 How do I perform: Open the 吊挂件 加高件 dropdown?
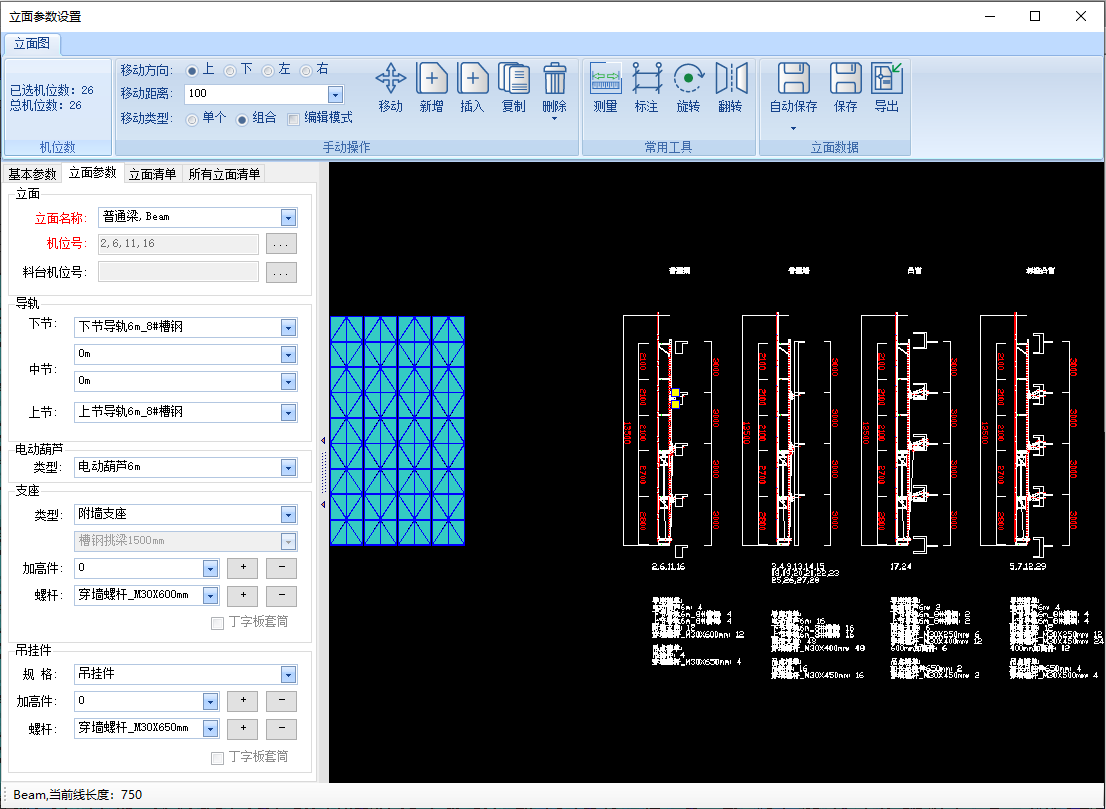click(210, 701)
